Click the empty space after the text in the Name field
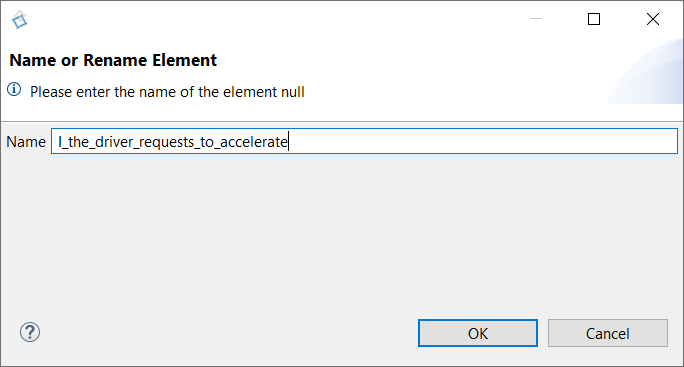The height and width of the screenshot is (367, 684). [480, 141]
